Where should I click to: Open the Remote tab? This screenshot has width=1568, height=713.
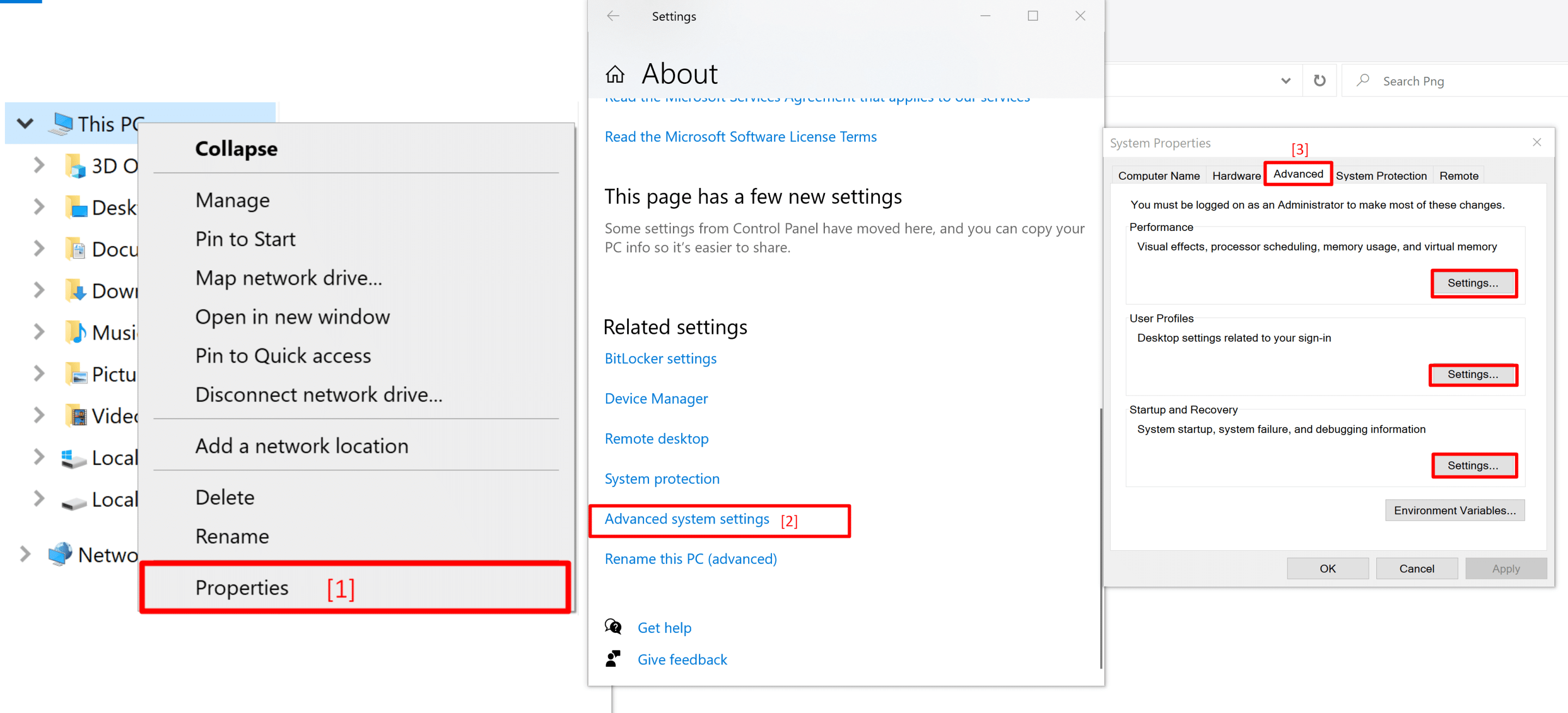[x=1459, y=176]
